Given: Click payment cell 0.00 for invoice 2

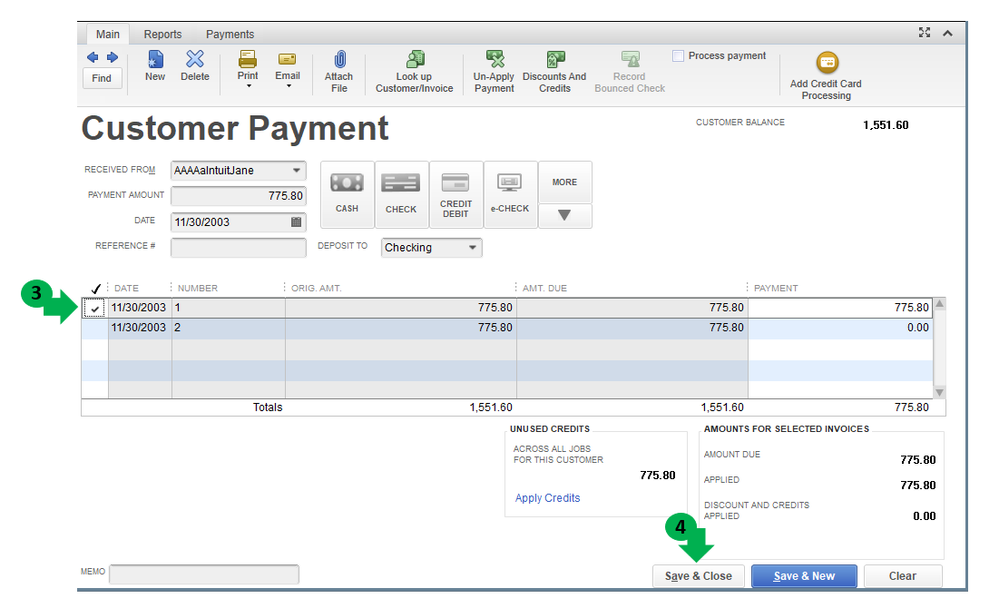Looking at the screenshot, I should pyautogui.click(x=840, y=327).
